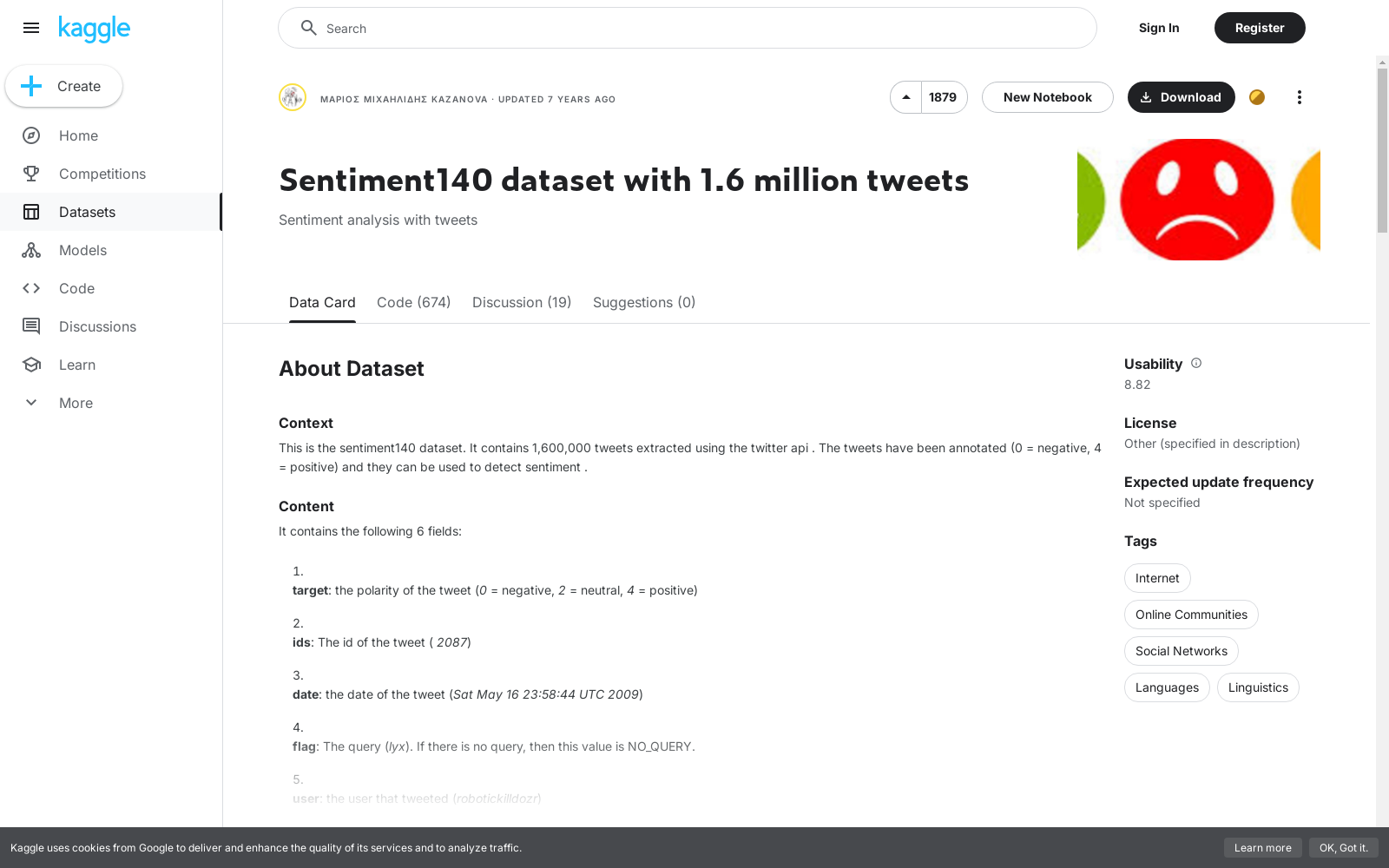Open Code via the angle brackets icon
The height and width of the screenshot is (868, 1389).
pyautogui.click(x=31, y=288)
